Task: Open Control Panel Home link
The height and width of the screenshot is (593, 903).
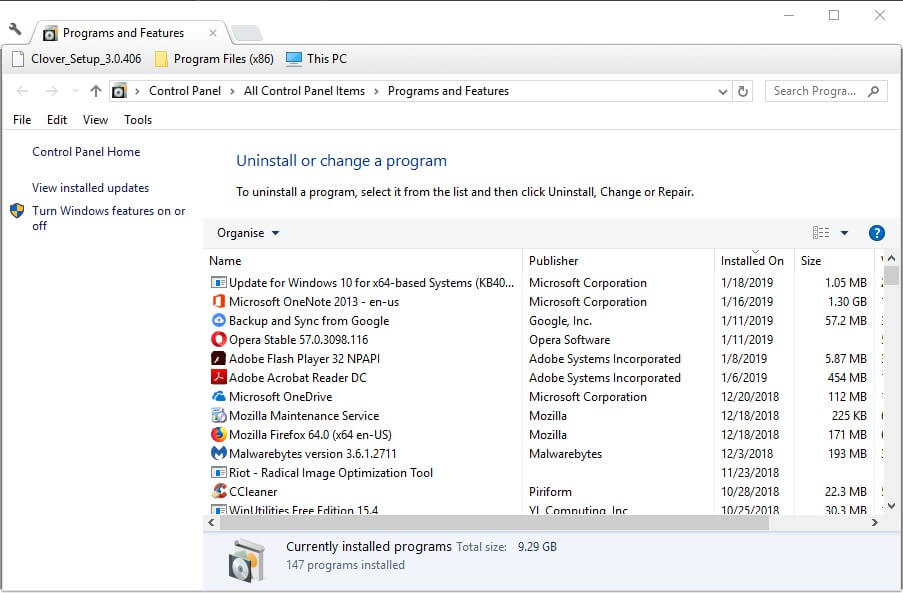Action: click(x=86, y=152)
